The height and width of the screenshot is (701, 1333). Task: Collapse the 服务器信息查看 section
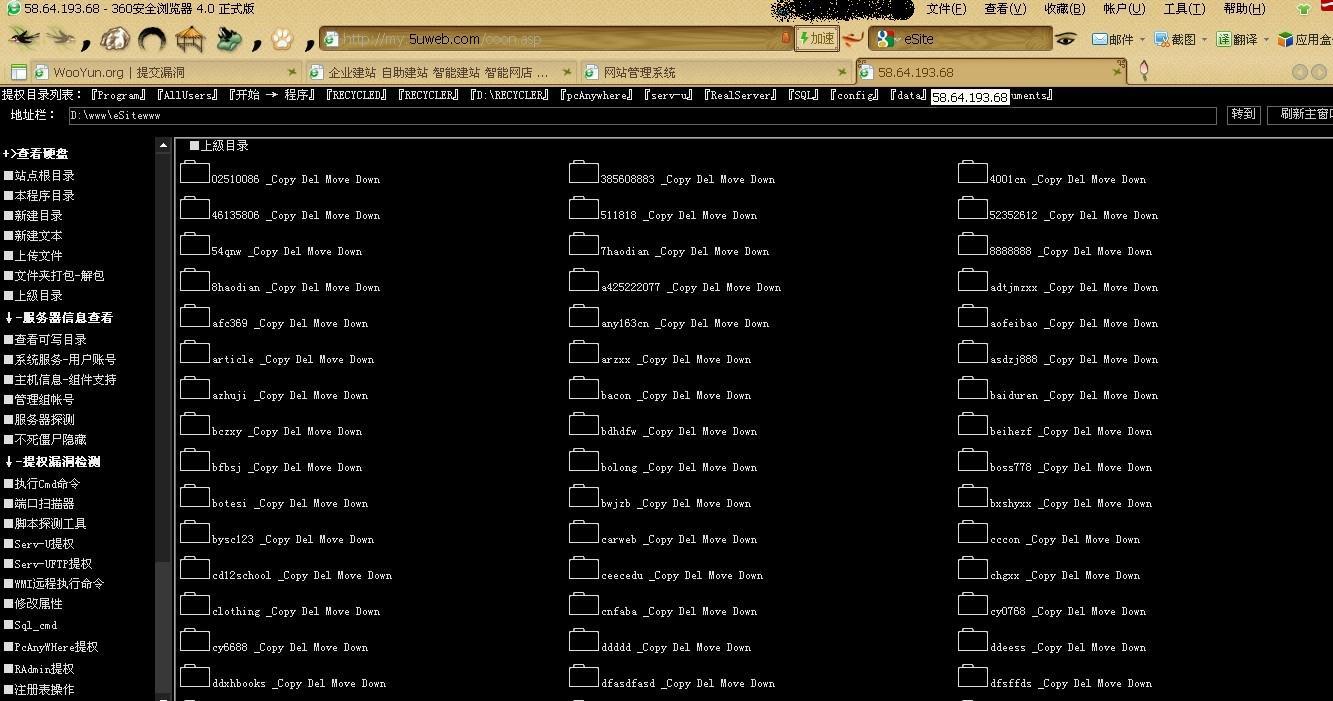pyautogui.click(x=58, y=317)
